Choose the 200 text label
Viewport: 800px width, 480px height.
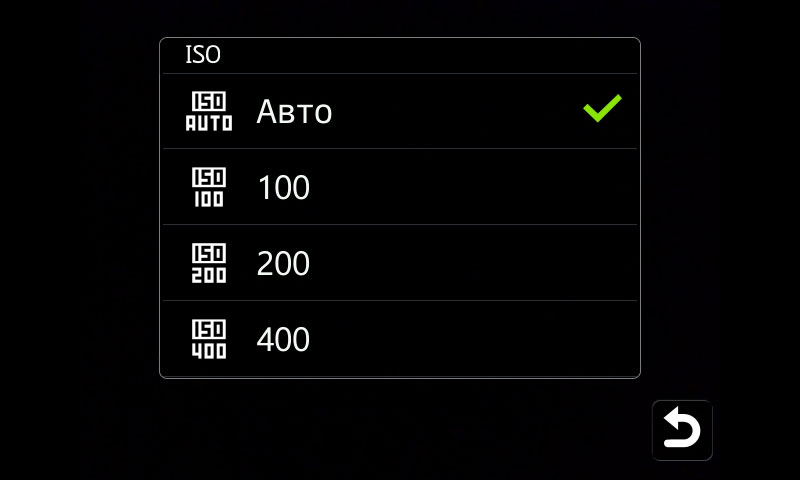click(x=283, y=264)
